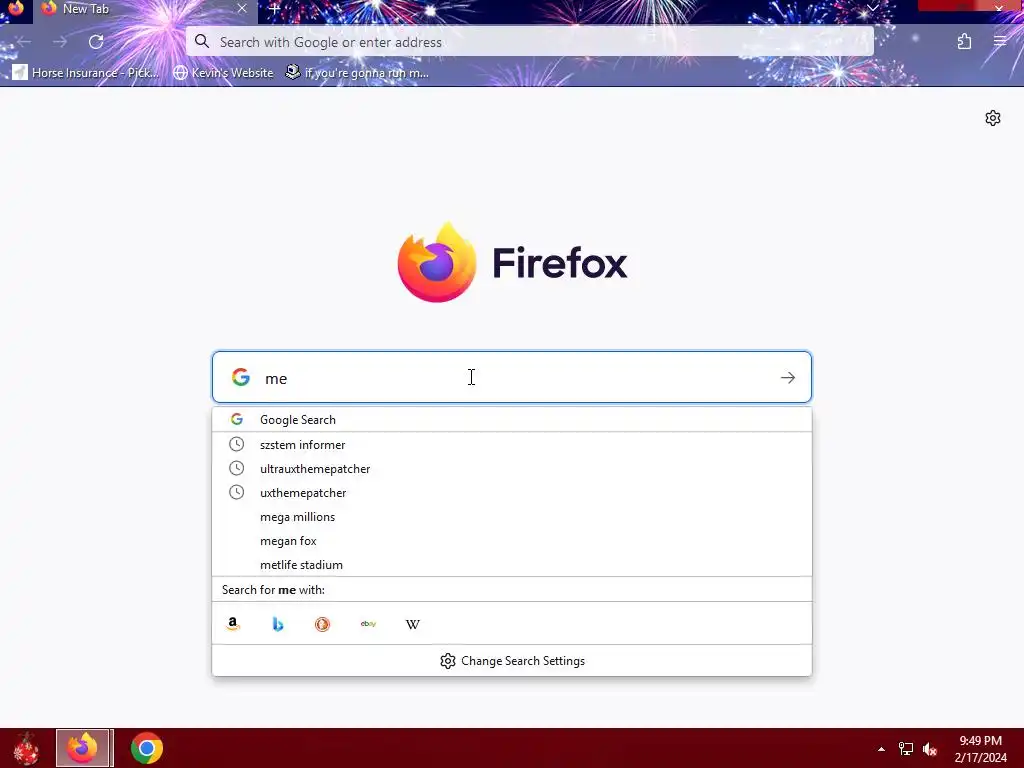Open Horse Insurance bookmark

(x=86, y=72)
